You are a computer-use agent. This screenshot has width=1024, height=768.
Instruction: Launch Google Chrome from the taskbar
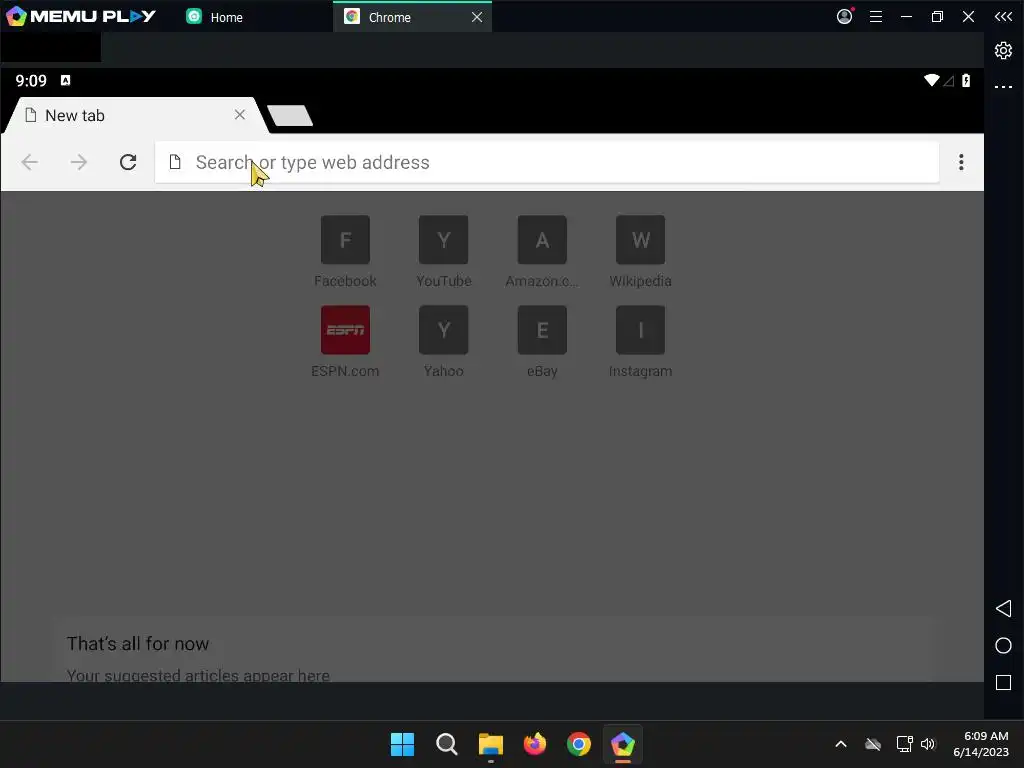[579, 744]
